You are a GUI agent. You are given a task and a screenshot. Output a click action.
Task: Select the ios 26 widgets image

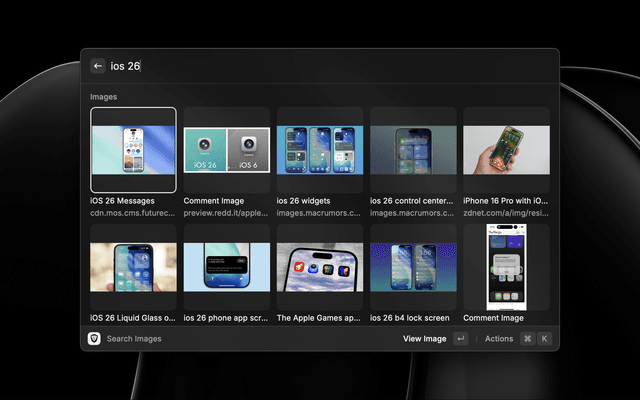[319, 150]
